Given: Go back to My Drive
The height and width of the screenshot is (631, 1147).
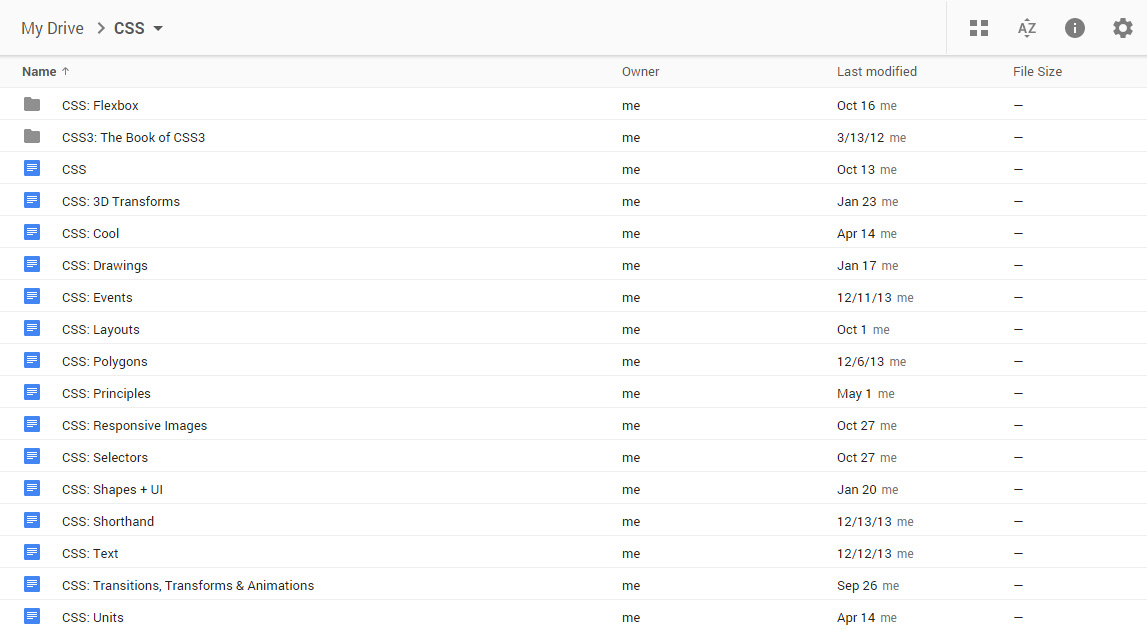Looking at the screenshot, I should pos(52,29).
